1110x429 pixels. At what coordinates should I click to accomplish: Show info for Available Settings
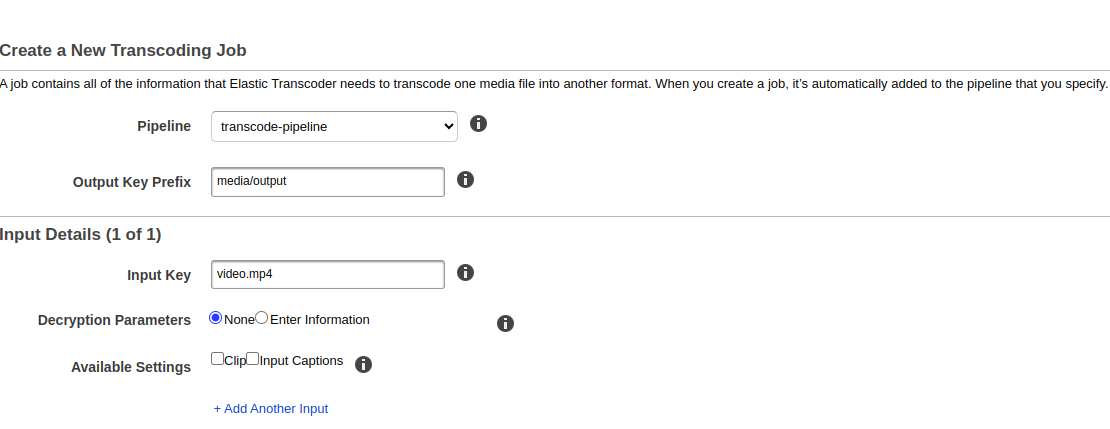(x=364, y=364)
